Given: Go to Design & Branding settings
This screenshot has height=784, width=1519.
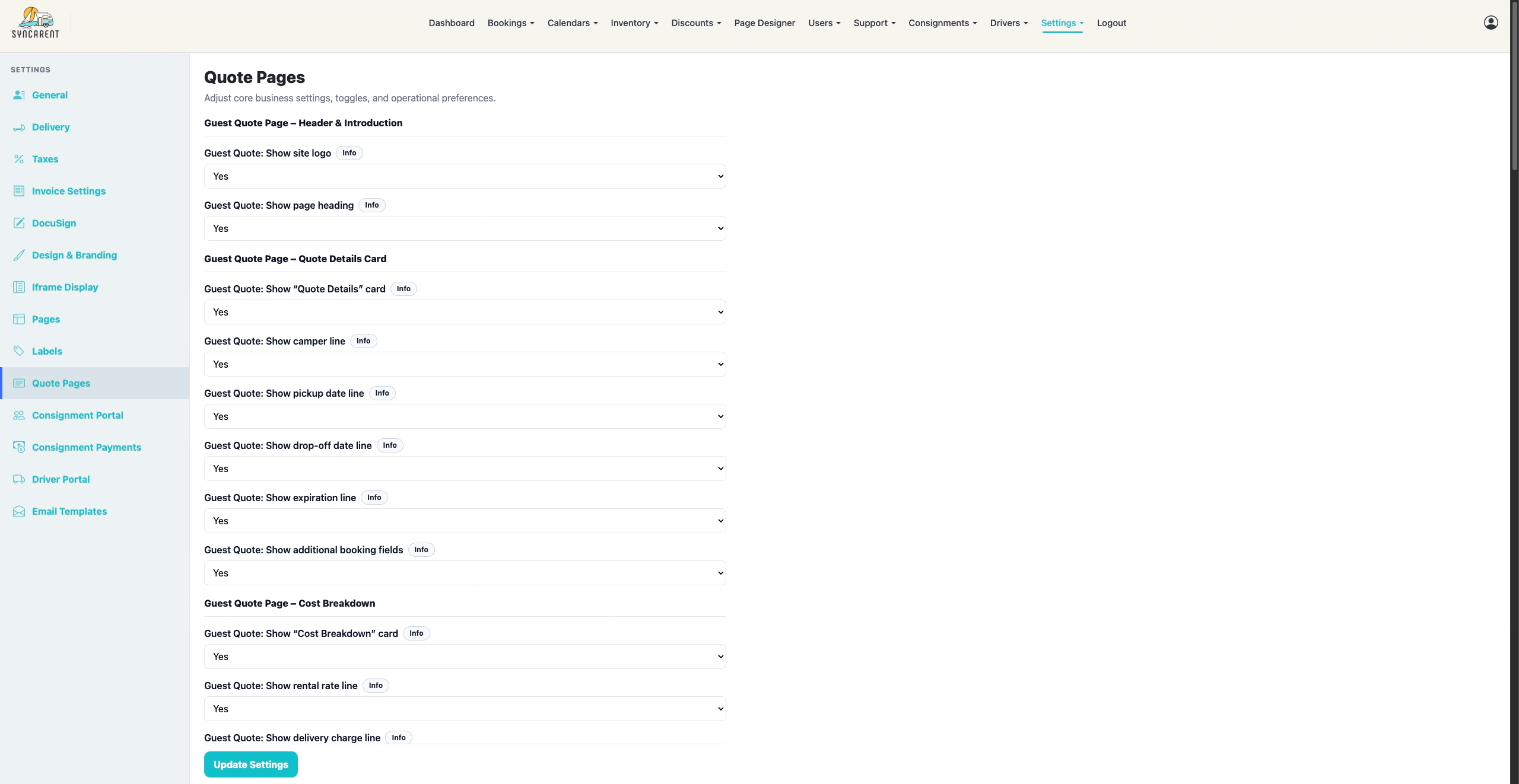Looking at the screenshot, I should pyautogui.click(x=75, y=255).
